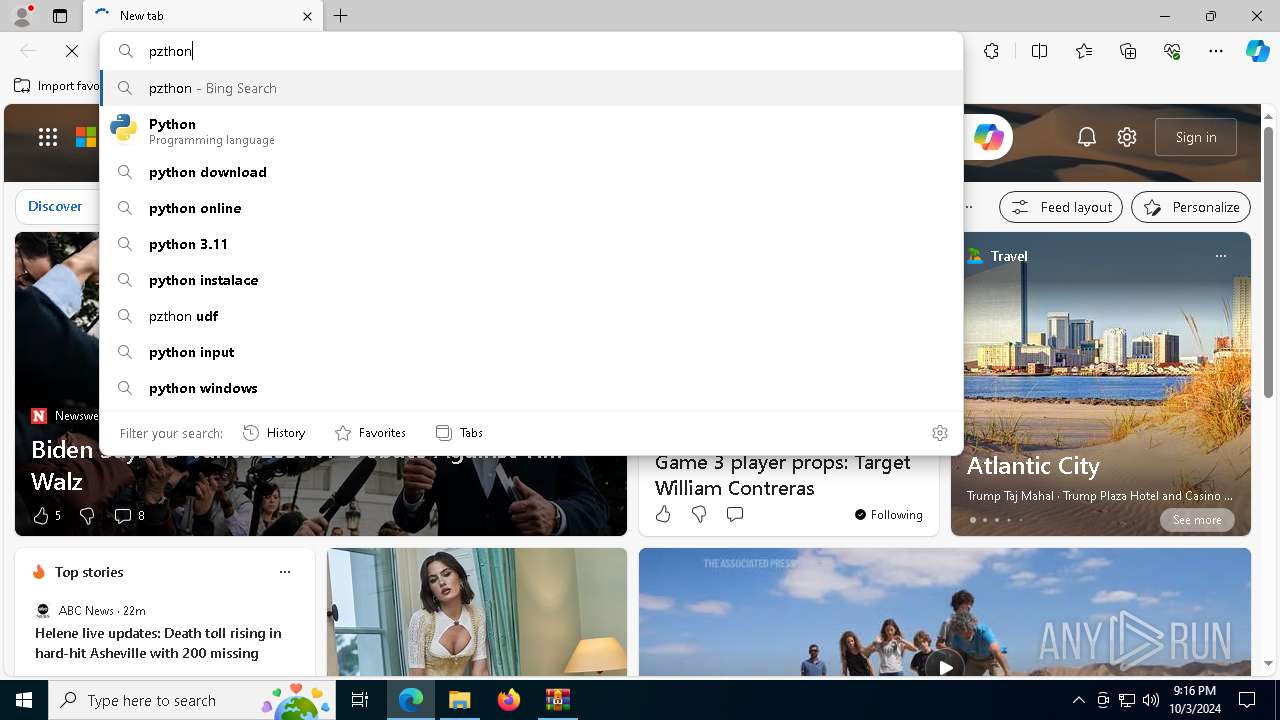Click See more on Atlantic City card
1280x720 pixels.
[1197, 520]
